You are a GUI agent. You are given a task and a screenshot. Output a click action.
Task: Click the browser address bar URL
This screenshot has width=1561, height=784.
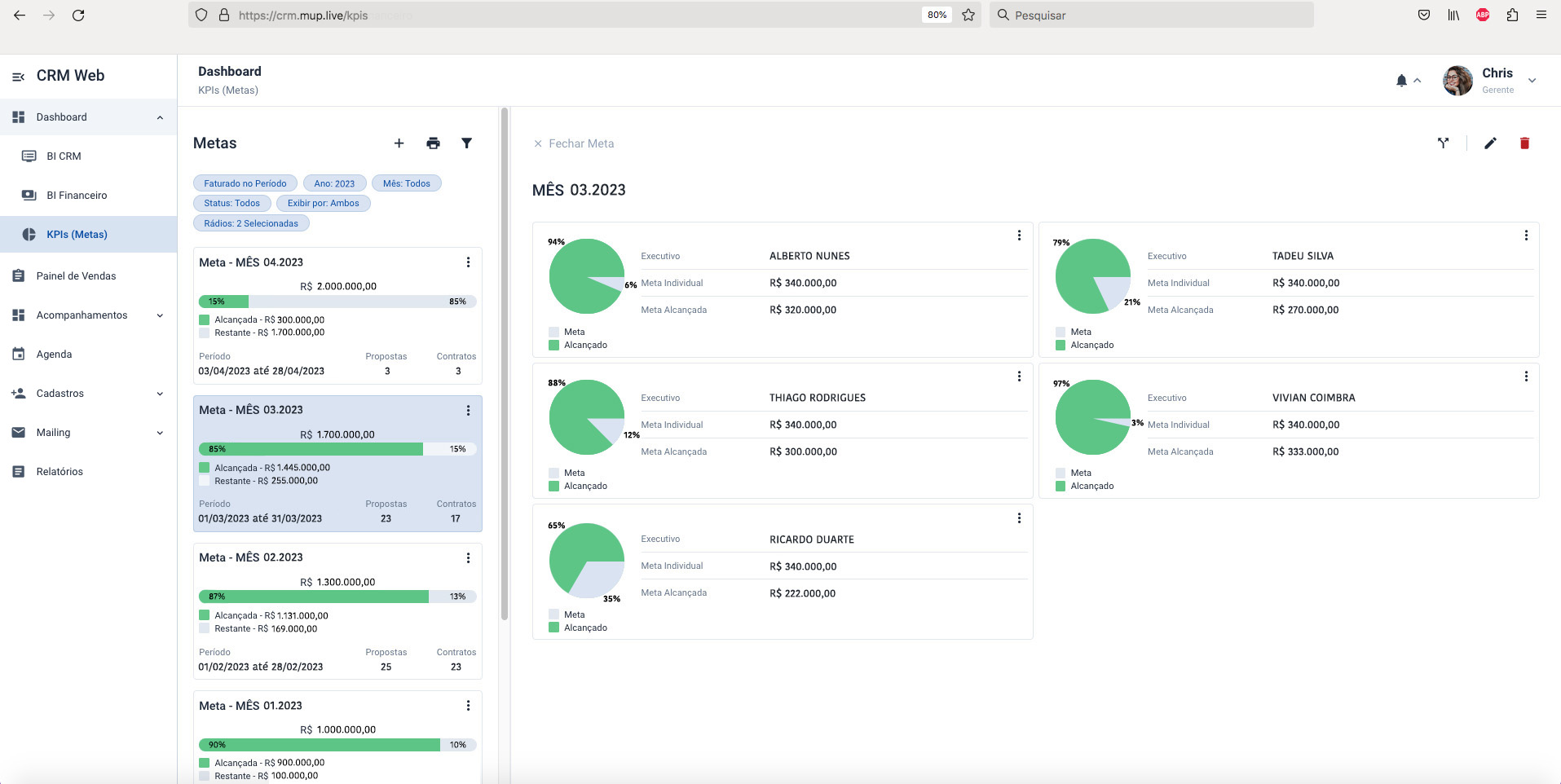303,15
